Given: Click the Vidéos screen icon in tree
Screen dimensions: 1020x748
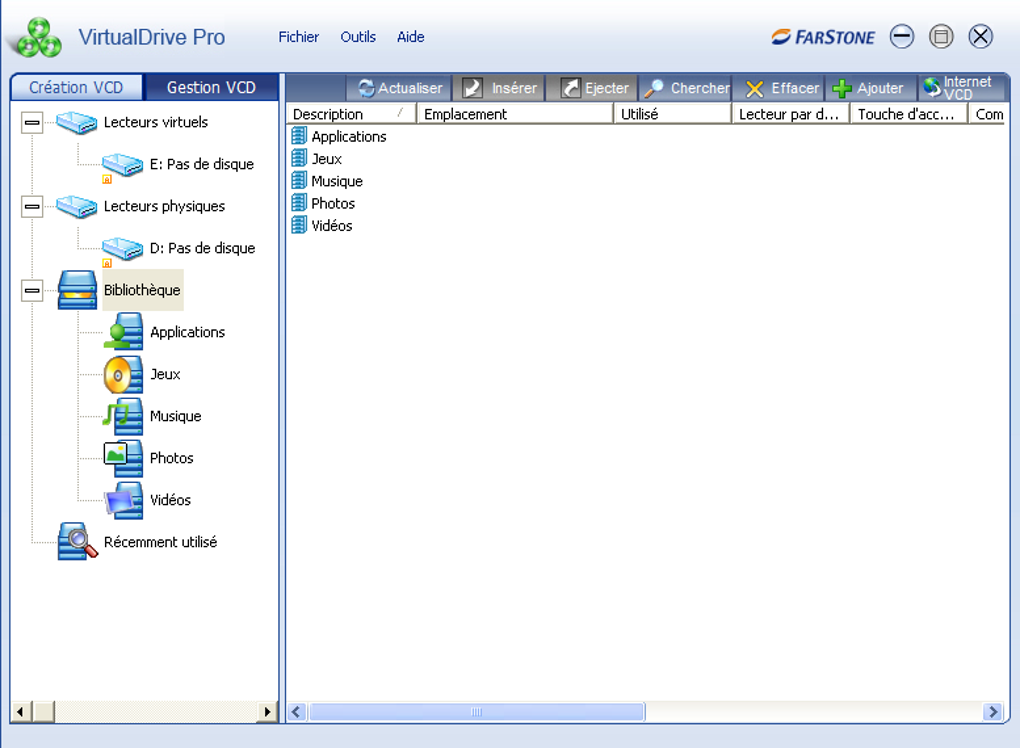Looking at the screenshot, I should (x=124, y=500).
